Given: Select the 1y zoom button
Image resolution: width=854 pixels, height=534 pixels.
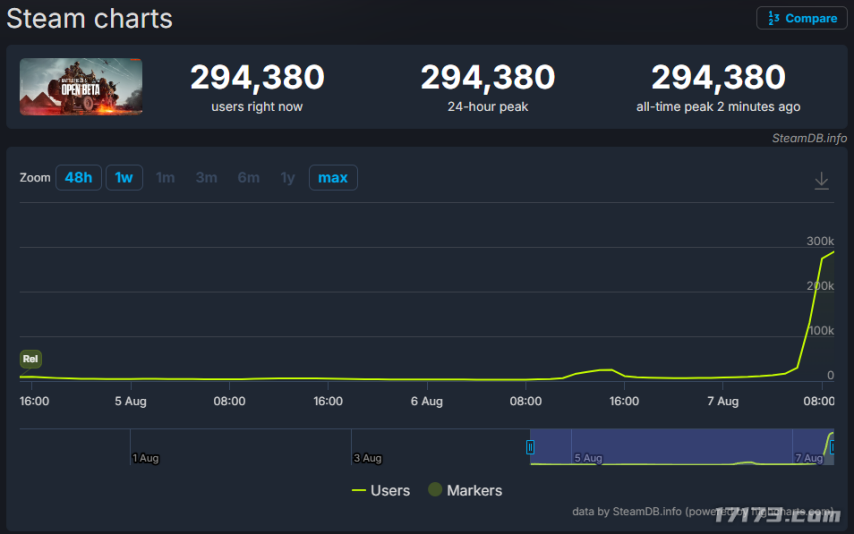Looking at the screenshot, I should click(288, 178).
